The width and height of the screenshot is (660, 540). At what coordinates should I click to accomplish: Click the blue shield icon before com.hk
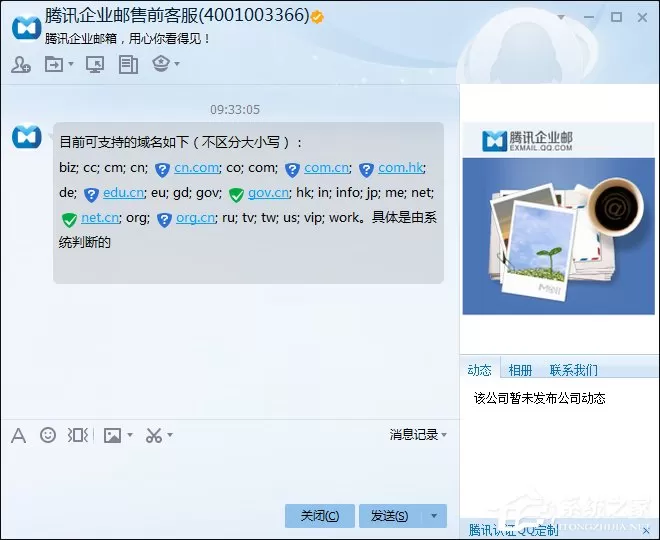pos(366,170)
